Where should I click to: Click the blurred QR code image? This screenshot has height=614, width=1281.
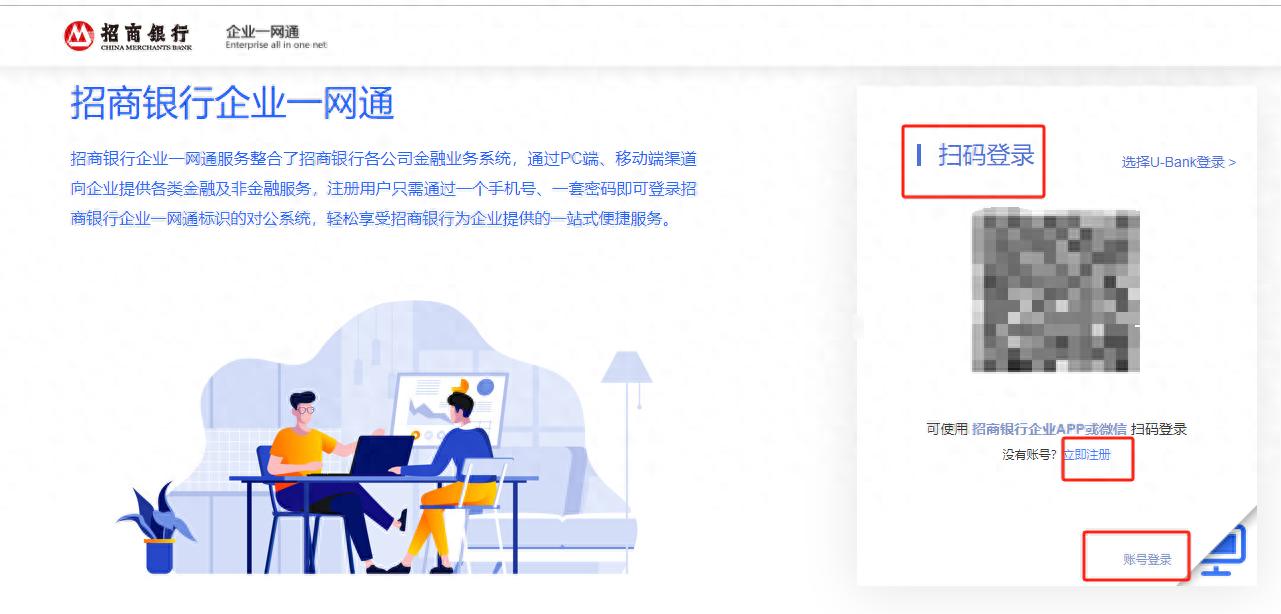[1056, 290]
